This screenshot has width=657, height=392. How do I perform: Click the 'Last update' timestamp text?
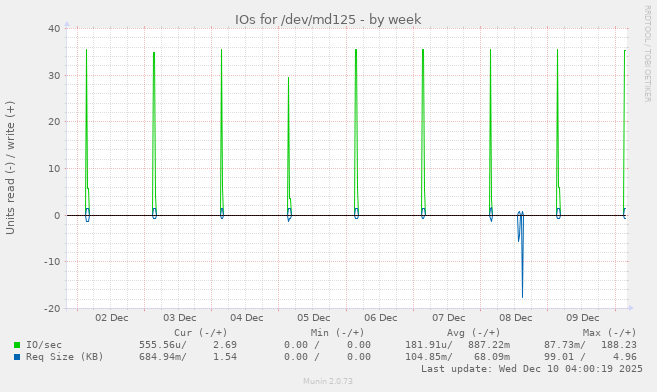click(532, 369)
